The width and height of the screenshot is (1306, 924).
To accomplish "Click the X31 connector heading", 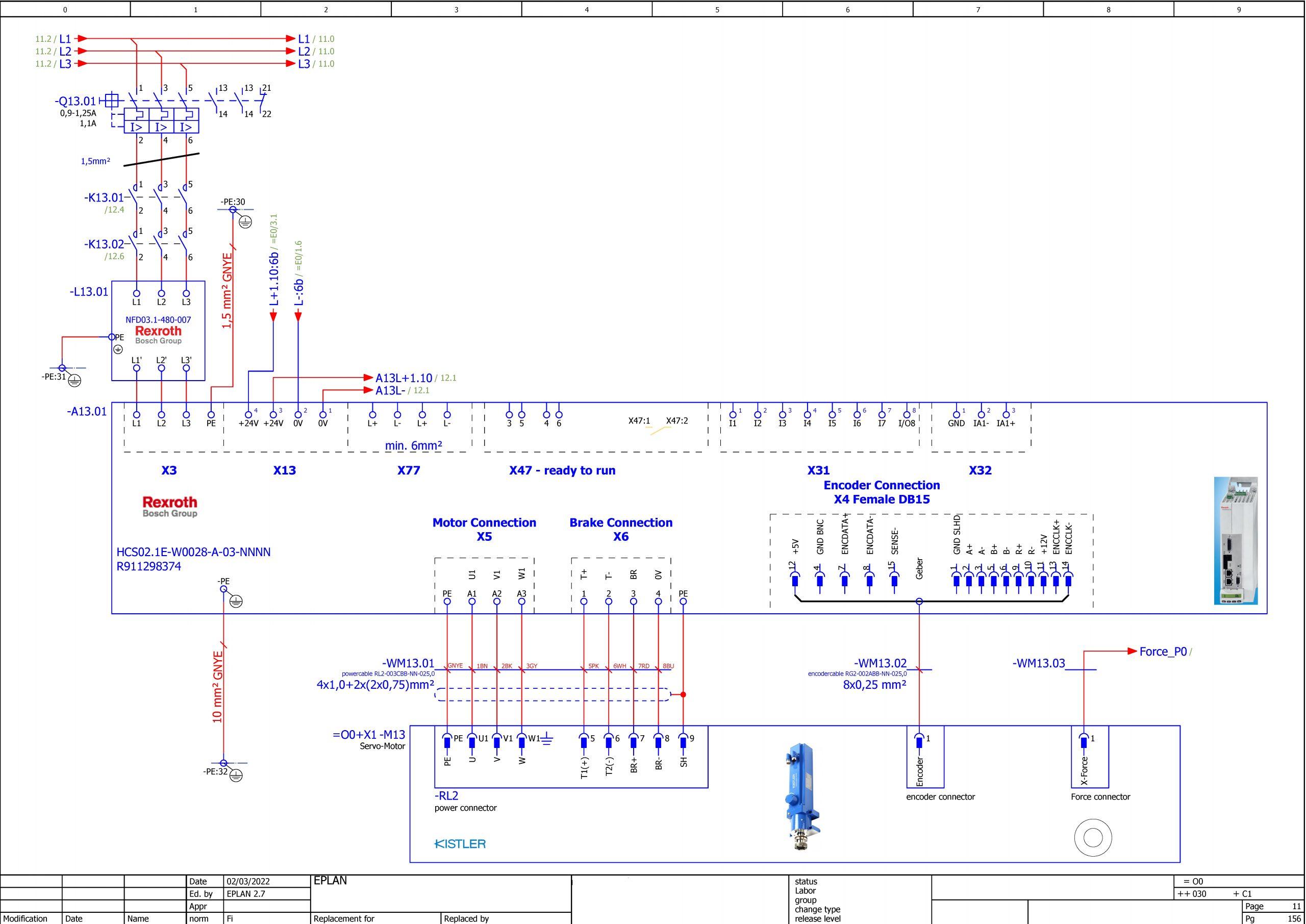I will click(x=818, y=470).
